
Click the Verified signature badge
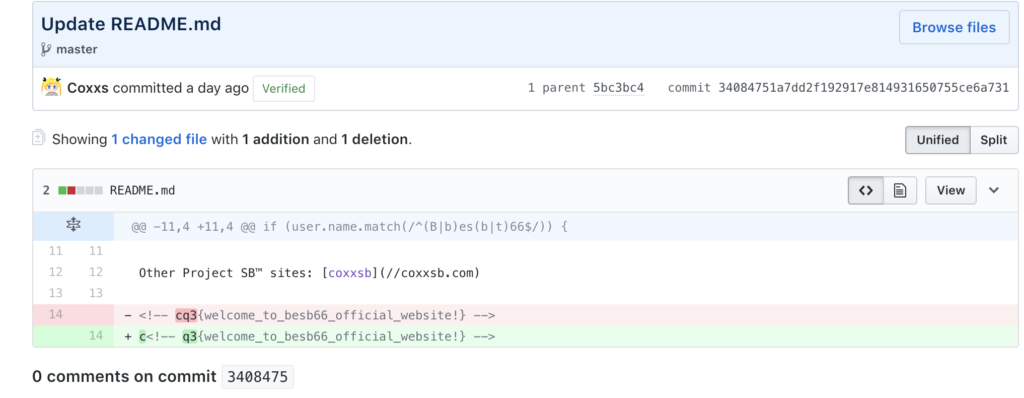pos(284,88)
